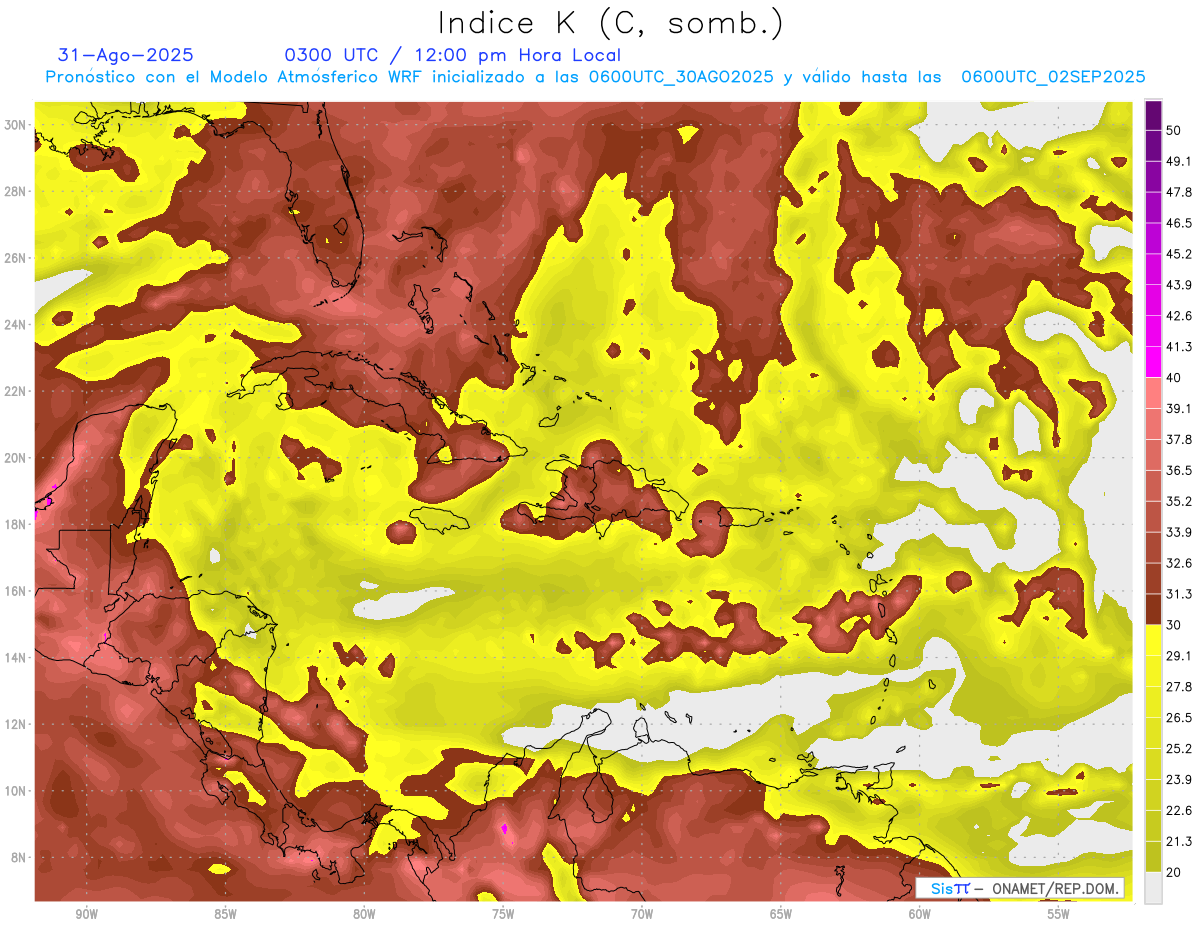The width and height of the screenshot is (1200, 927).
Task: Click the color bar value 36.5
Action: point(1179,470)
